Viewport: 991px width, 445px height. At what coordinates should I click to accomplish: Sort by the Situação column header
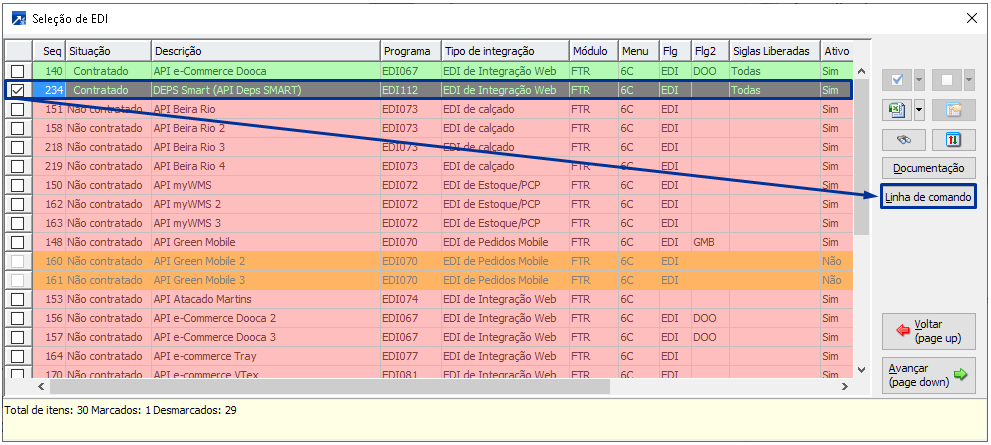coord(108,51)
